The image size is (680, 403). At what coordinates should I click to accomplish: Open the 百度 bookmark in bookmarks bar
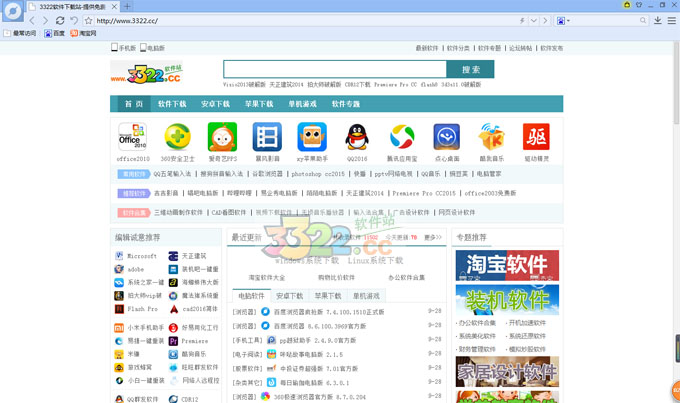(x=54, y=33)
